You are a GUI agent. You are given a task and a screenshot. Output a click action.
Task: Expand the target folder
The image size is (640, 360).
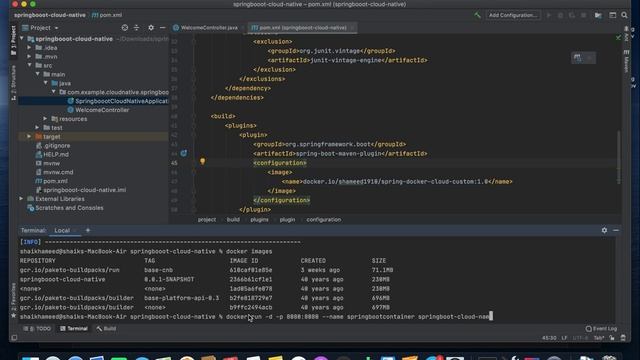[29, 137]
